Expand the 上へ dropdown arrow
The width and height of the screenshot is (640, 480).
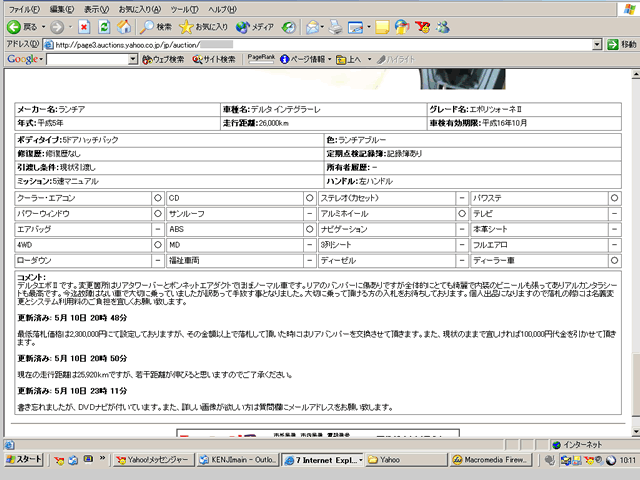(x=369, y=60)
